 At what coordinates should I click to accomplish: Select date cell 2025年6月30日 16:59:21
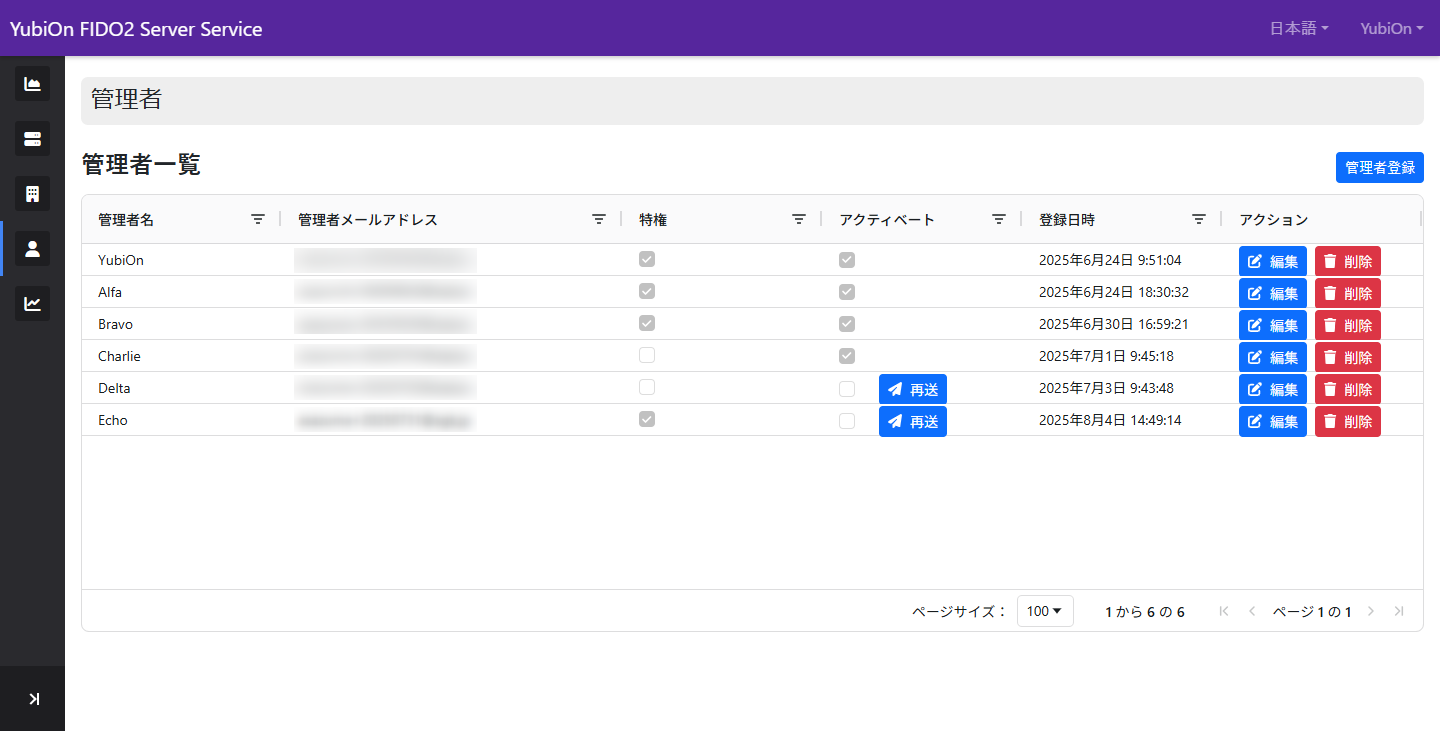coord(1114,324)
